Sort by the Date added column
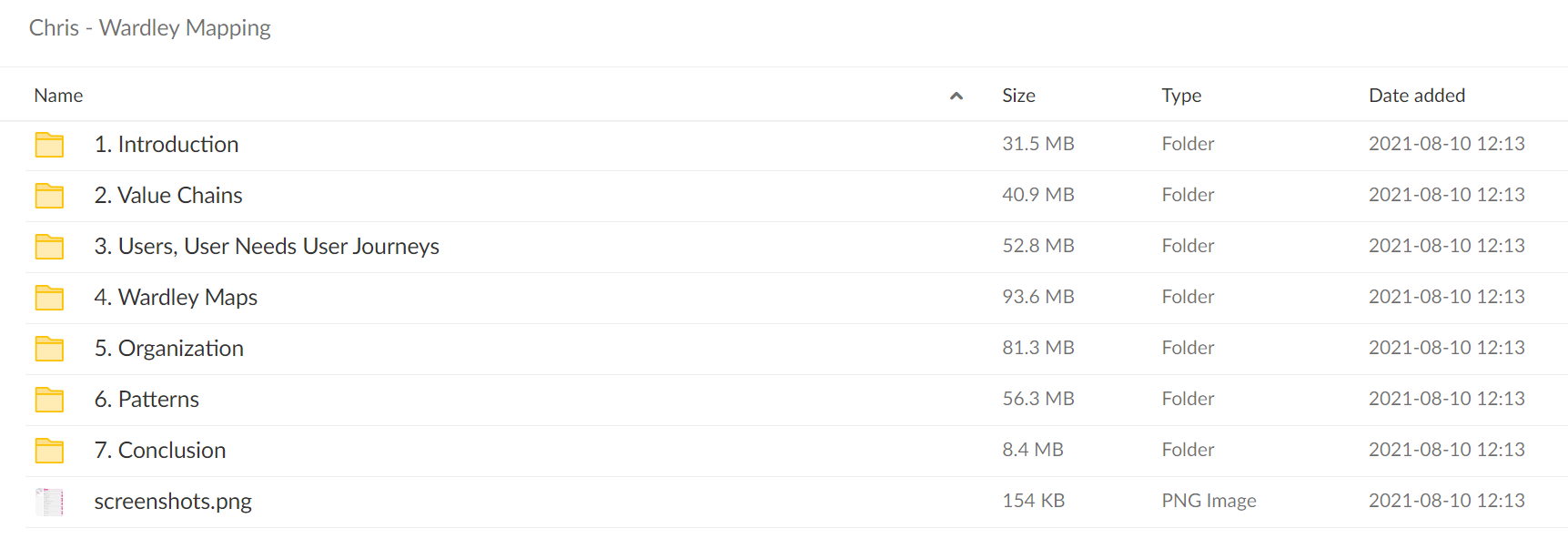Screen dimensions: 1568x559 coord(1417,96)
